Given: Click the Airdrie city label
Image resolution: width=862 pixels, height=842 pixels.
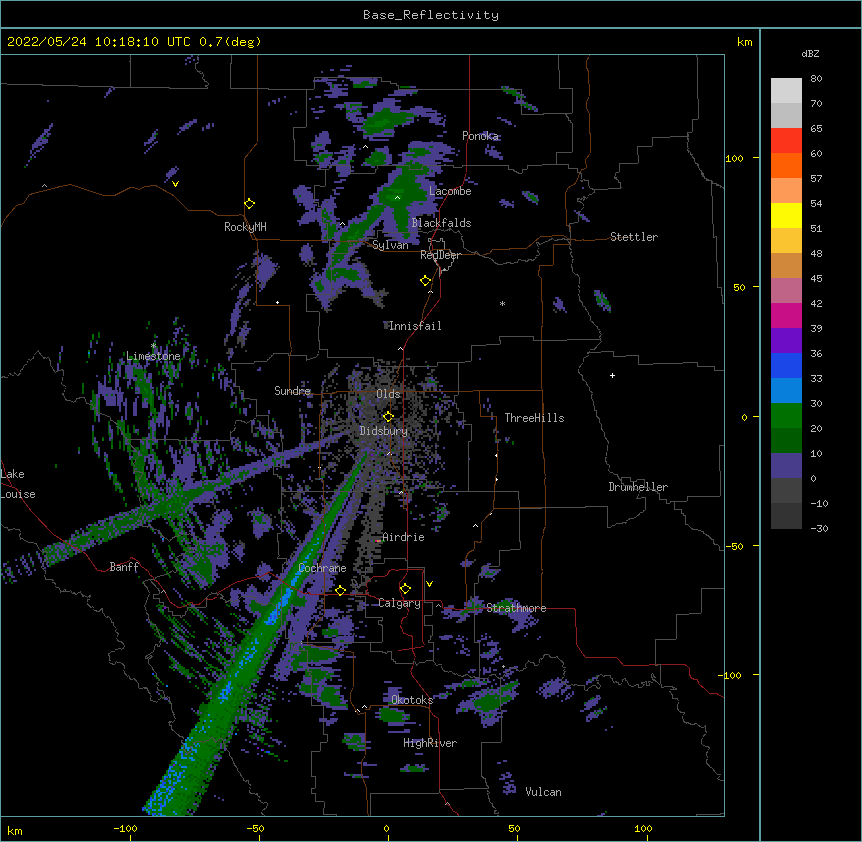Looking at the screenshot, I should 404,537.
